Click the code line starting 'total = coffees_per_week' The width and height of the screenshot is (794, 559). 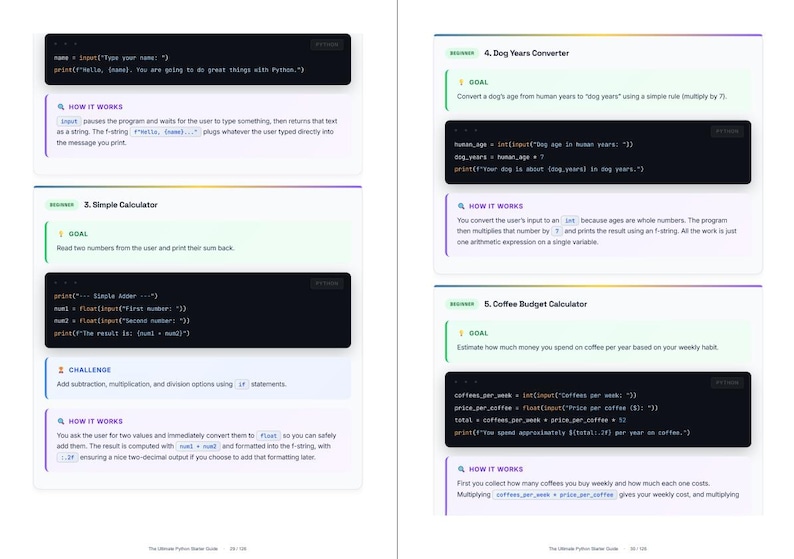pos(540,420)
